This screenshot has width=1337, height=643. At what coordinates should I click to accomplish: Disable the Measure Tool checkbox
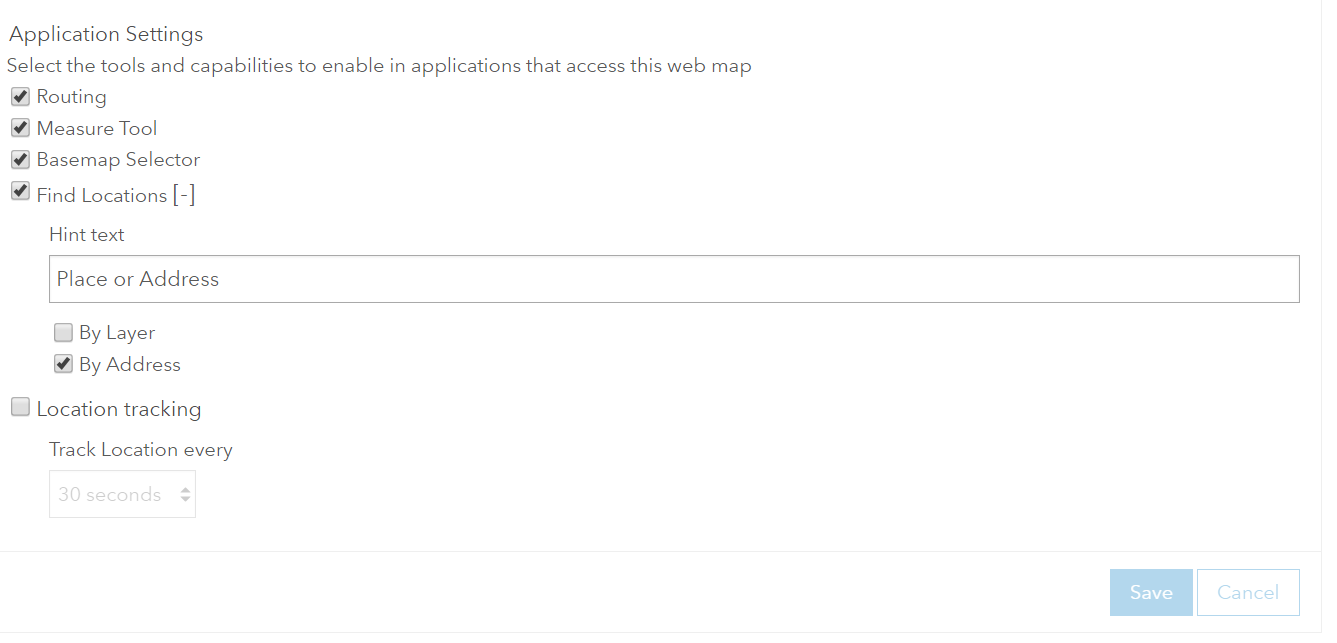pos(20,128)
